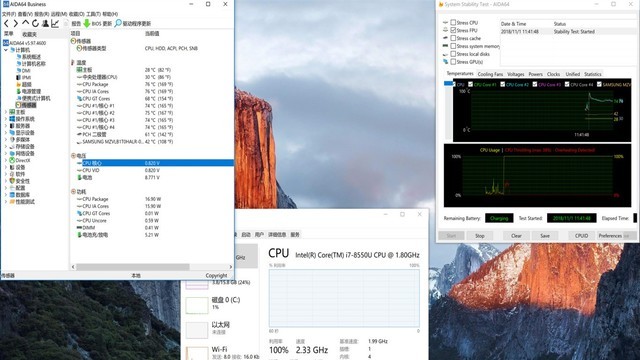This screenshot has width=640, height=360.
Task: Toggle CPU Core #2 graph checkbox
Action: (x=503, y=84)
